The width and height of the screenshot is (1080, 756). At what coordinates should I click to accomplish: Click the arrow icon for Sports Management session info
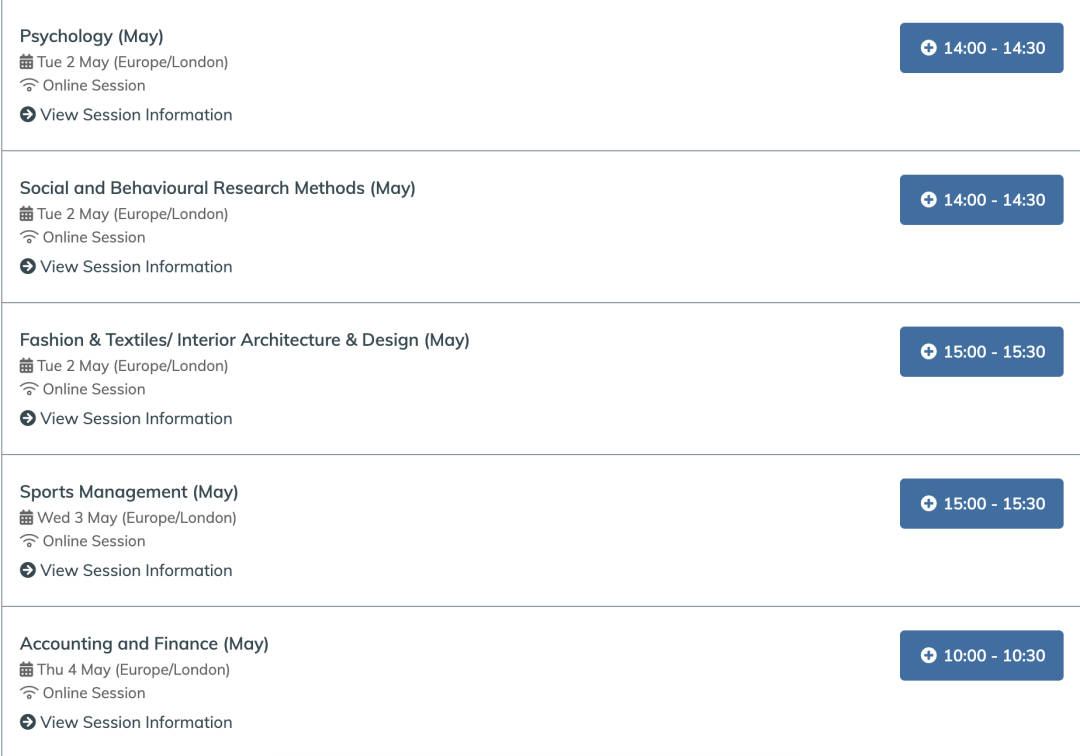28,570
